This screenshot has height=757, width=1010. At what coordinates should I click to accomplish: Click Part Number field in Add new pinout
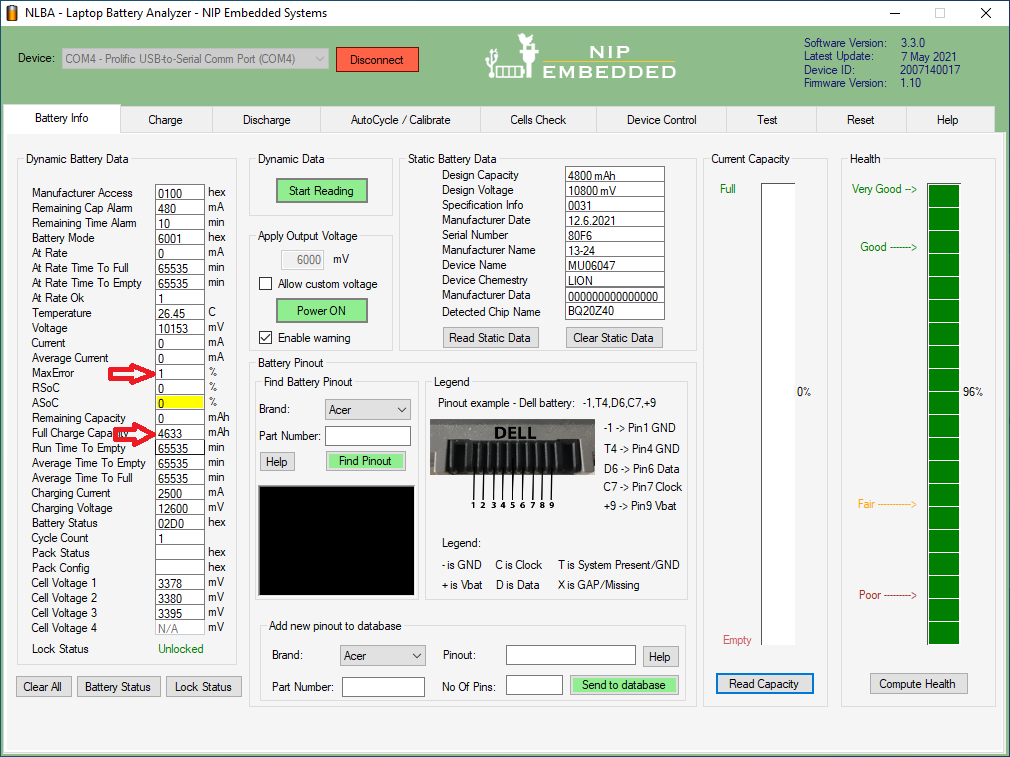383,687
